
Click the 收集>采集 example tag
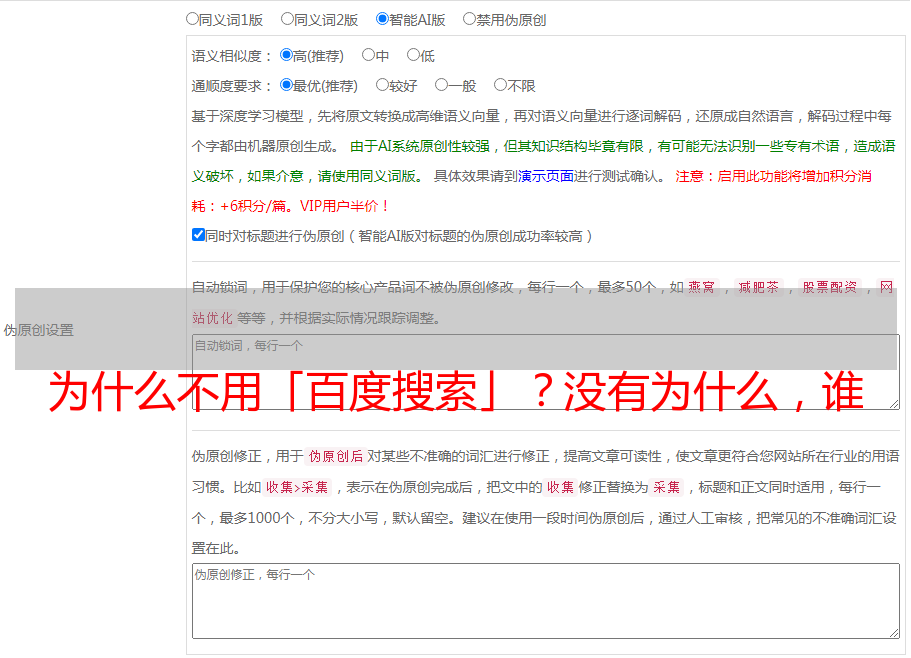pyautogui.click(x=297, y=487)
